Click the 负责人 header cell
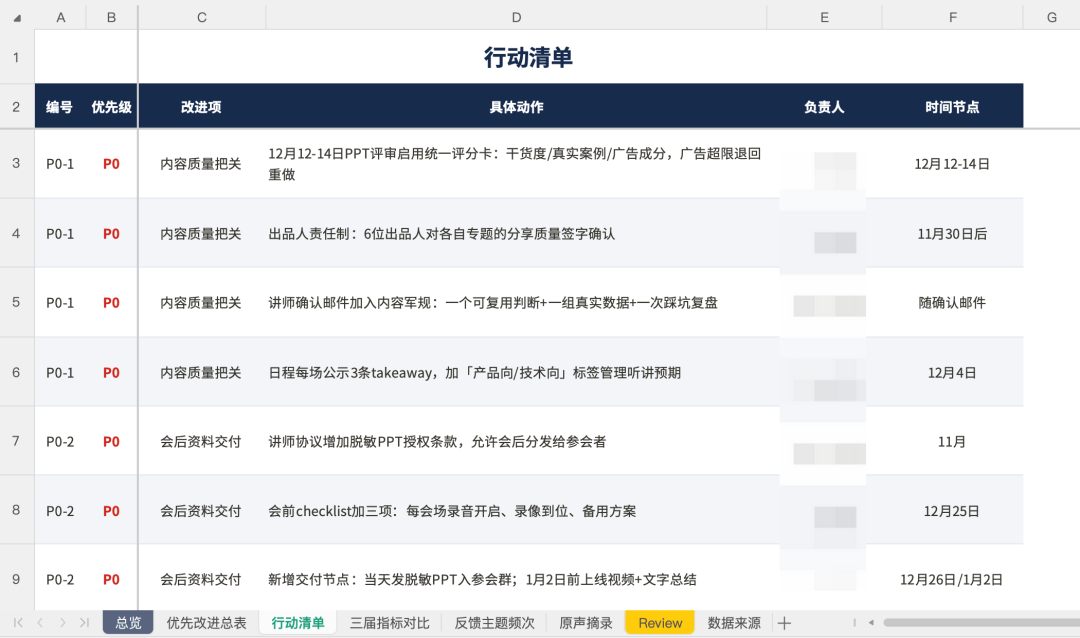 point(824,107)
